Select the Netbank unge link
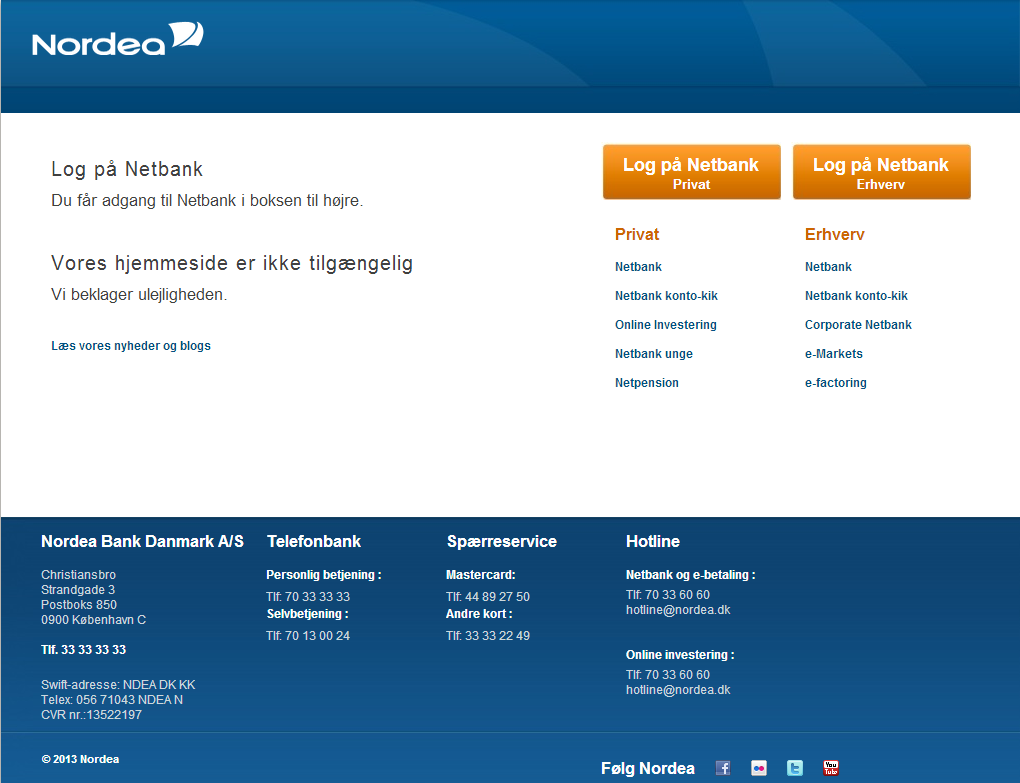This screenshot has width=1020, height=783. 653,354
